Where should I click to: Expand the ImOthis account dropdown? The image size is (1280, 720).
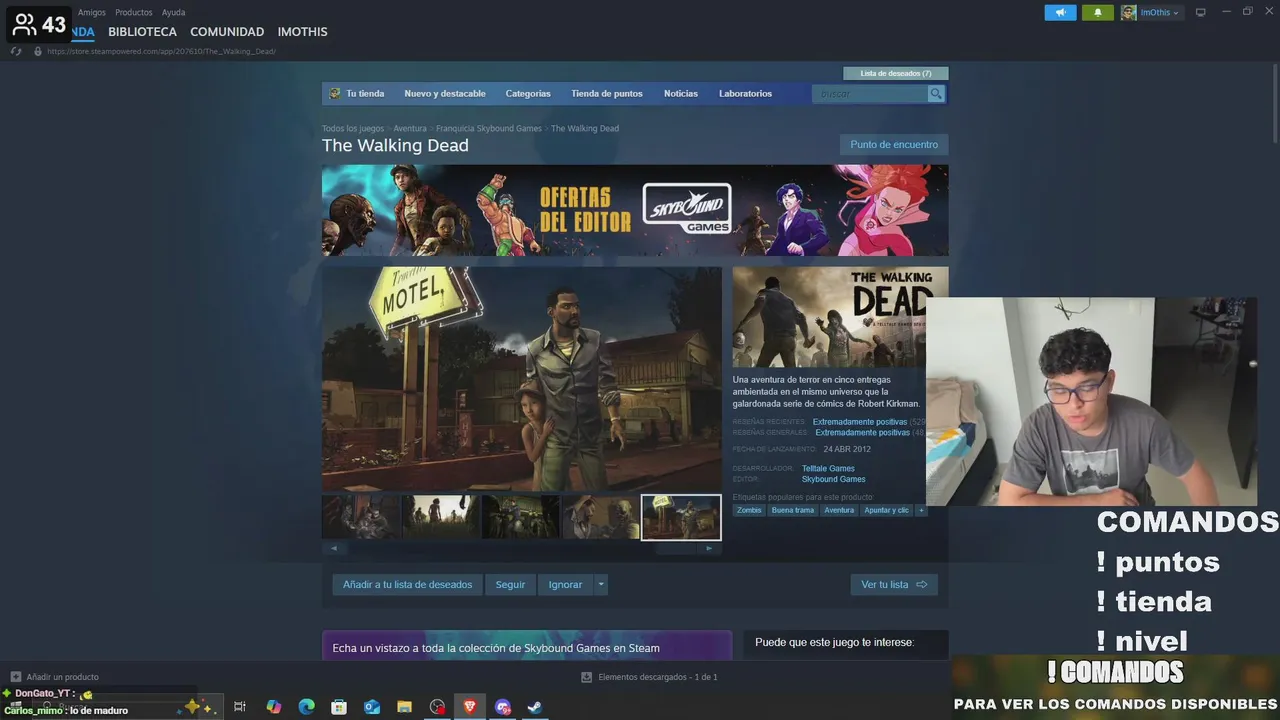(1176, 13)
